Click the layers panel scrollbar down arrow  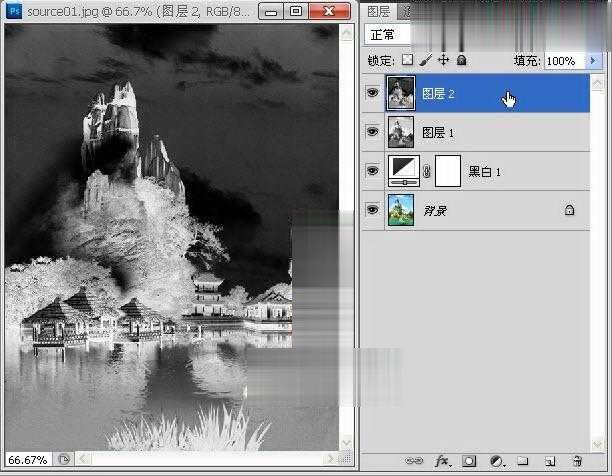point(597,445)
